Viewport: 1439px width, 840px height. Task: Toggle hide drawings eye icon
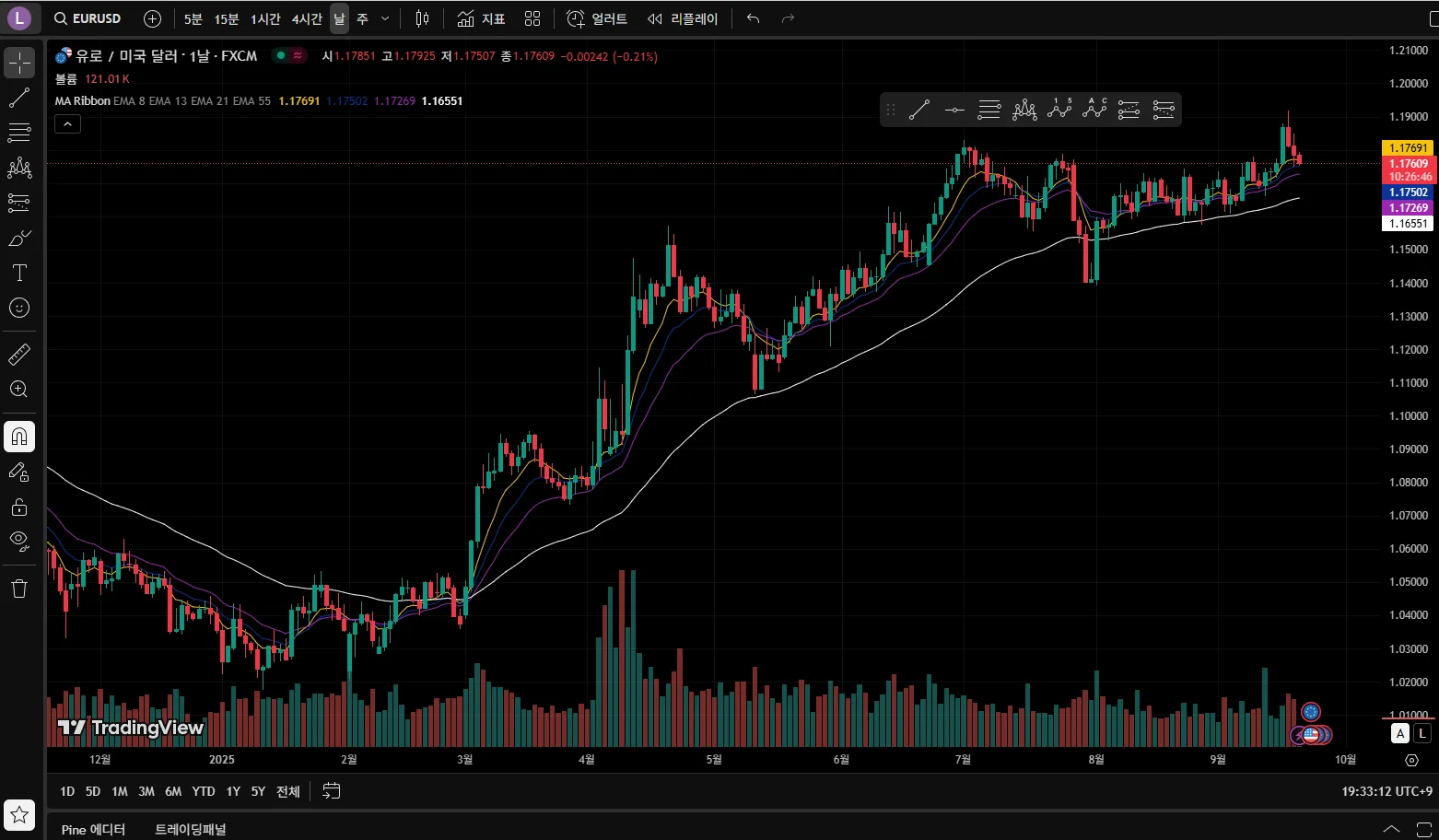[19, 541]
